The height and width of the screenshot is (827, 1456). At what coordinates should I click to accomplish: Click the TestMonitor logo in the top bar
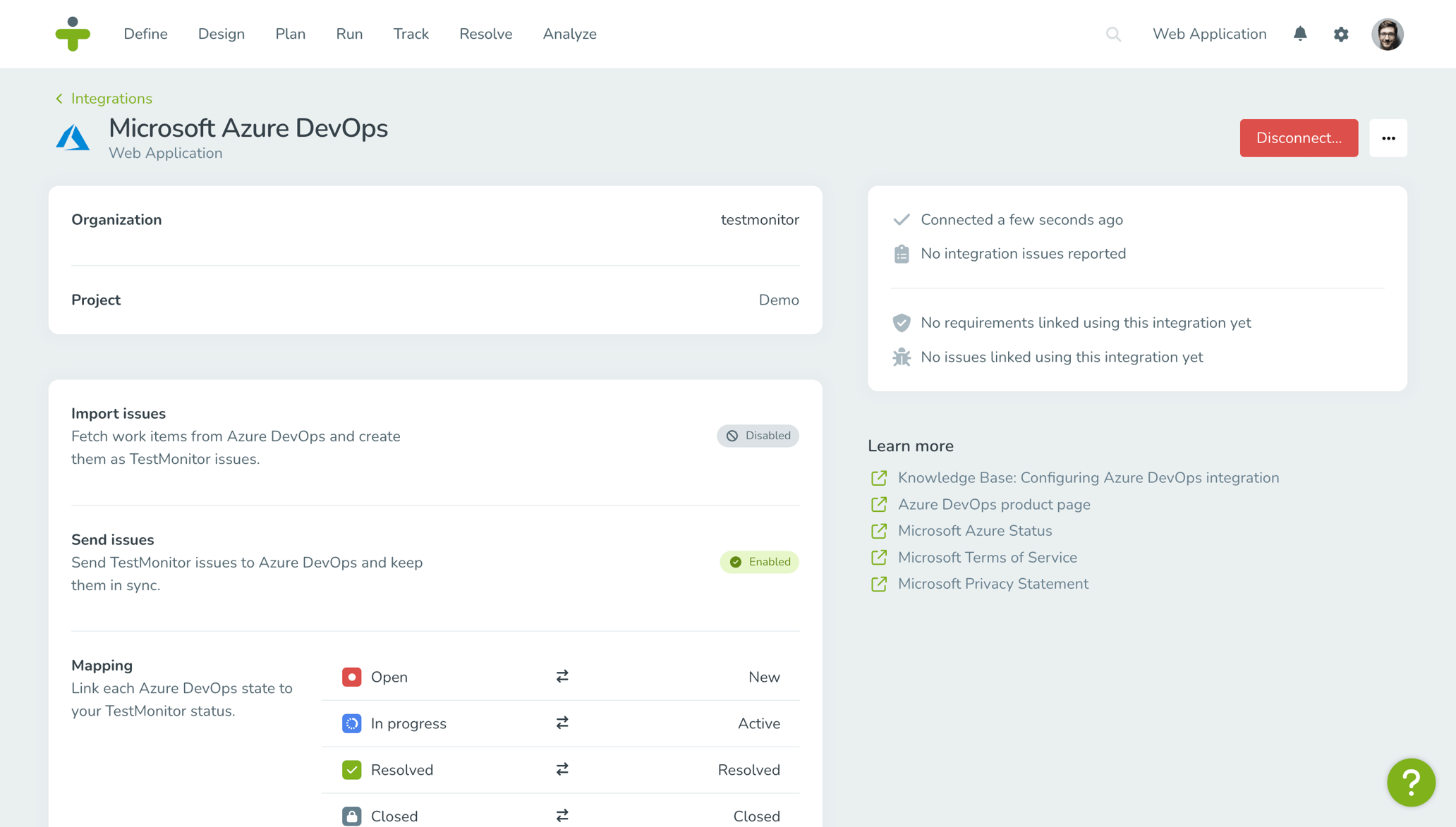pos(73,33)
